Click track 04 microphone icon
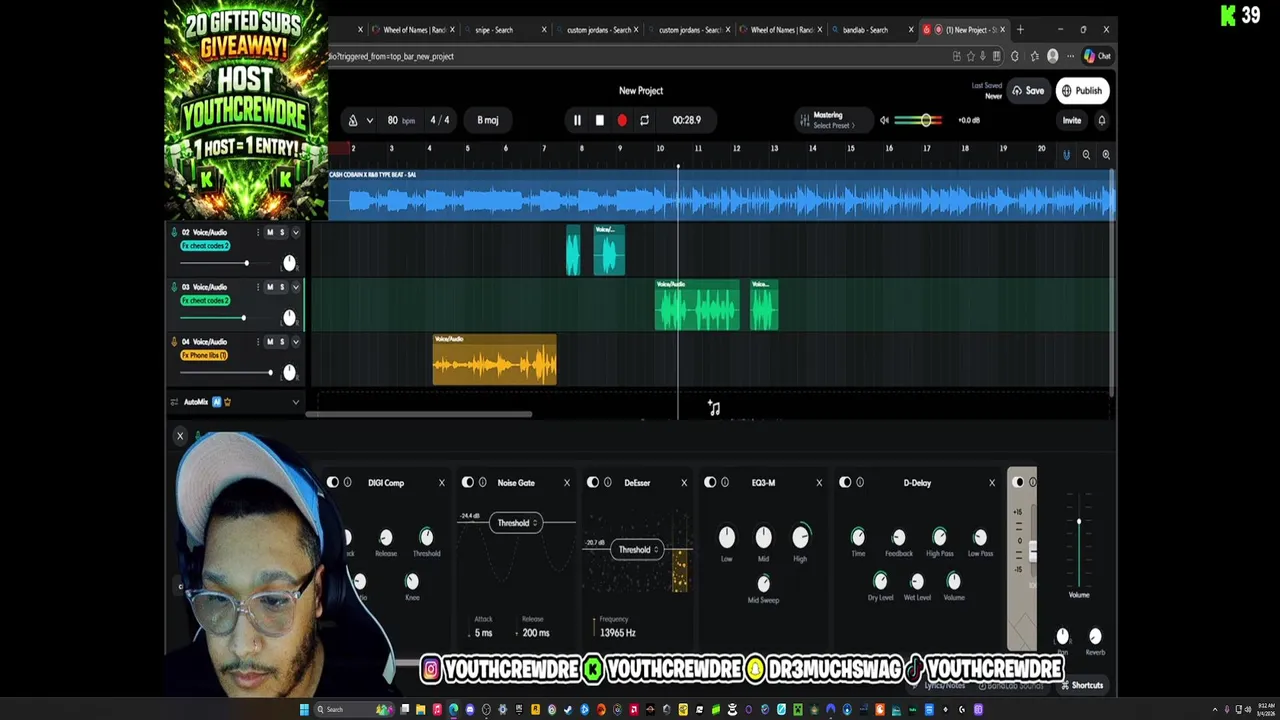The image size is (1280, 720). 174,342
